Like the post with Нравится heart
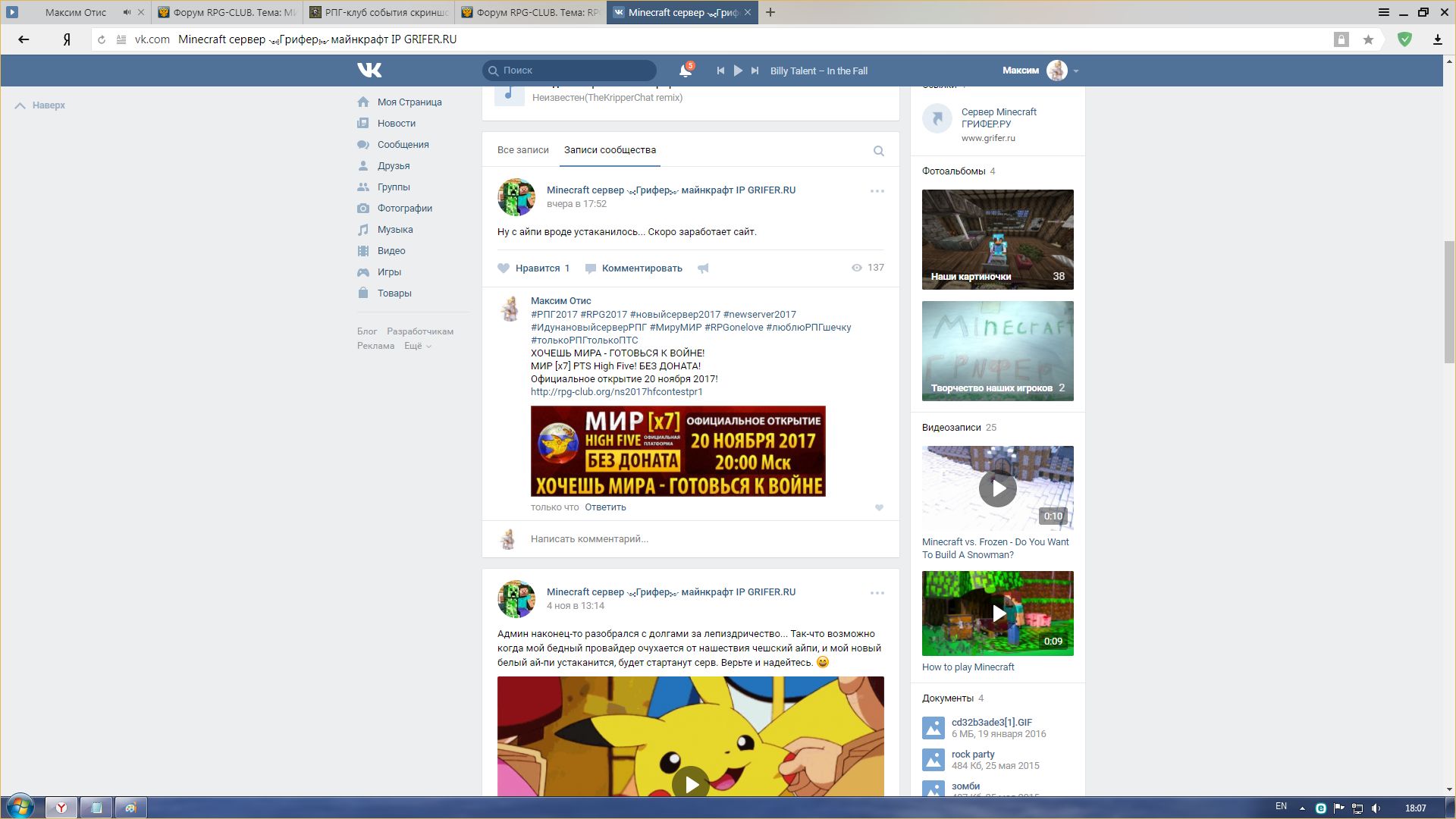Screen dimensions: 1456x819 pyautogui.click(x=533, y=268)
